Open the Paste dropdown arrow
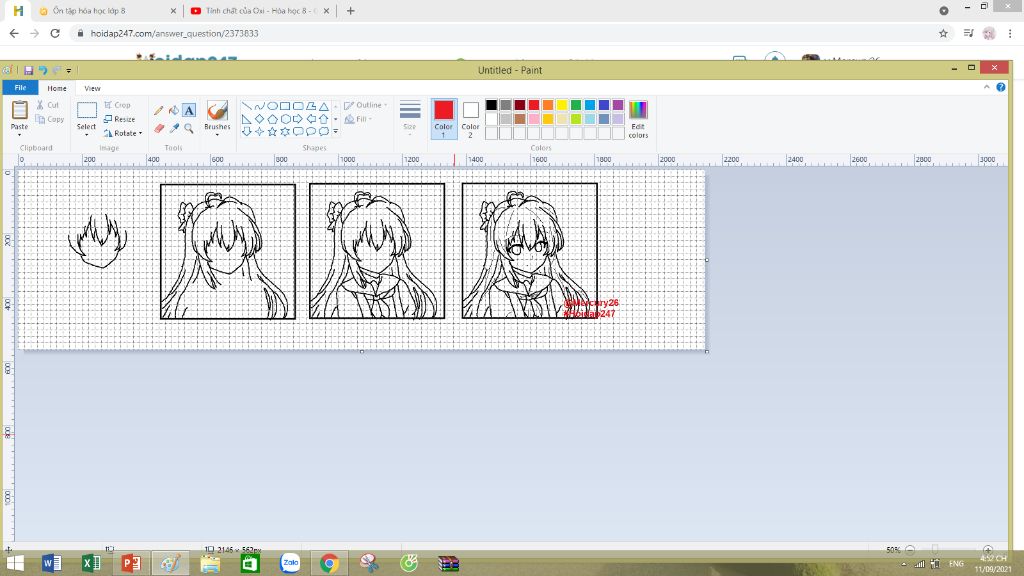This screenshot has width=1024, height=576. tap(20, 135)
